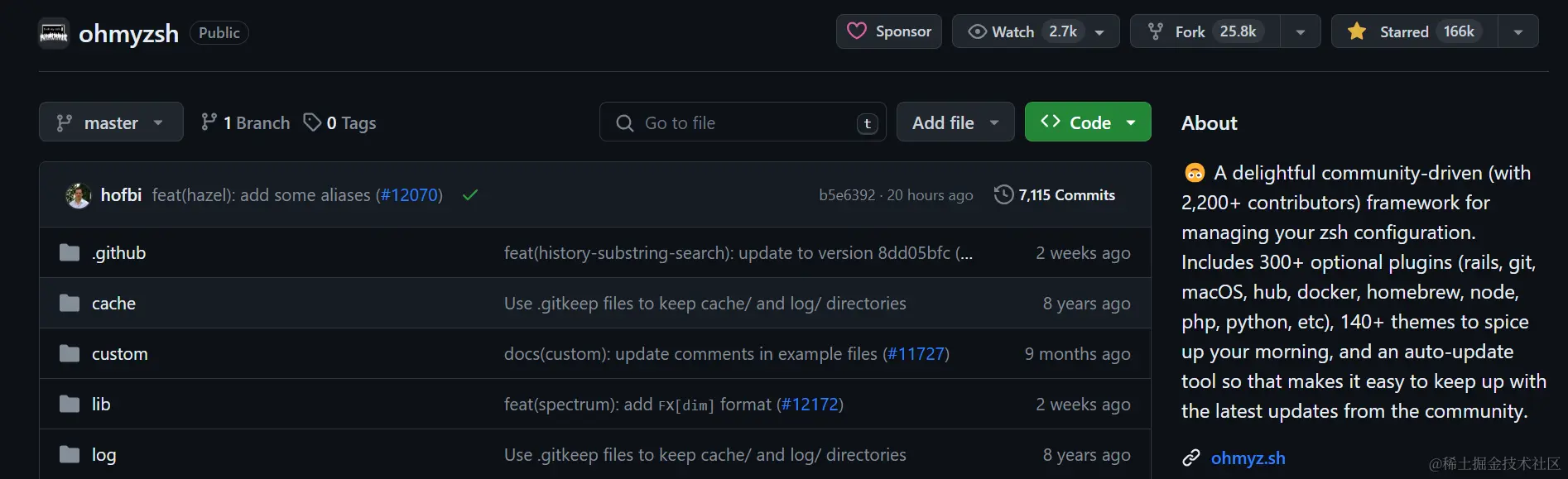
Task: Click the 25.8k fork count
Action: [1238, 31]
